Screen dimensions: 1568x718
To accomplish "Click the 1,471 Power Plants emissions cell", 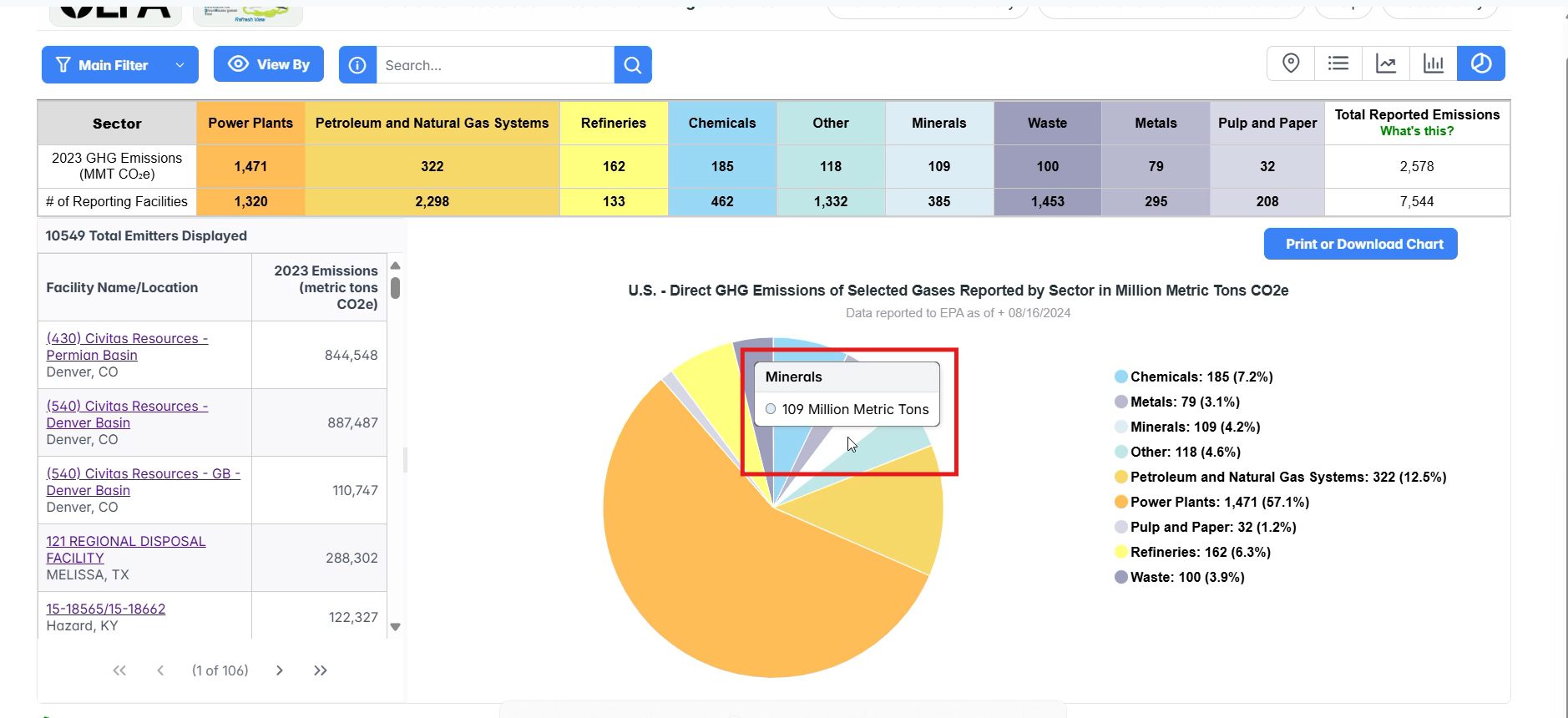I will point(250,166).
